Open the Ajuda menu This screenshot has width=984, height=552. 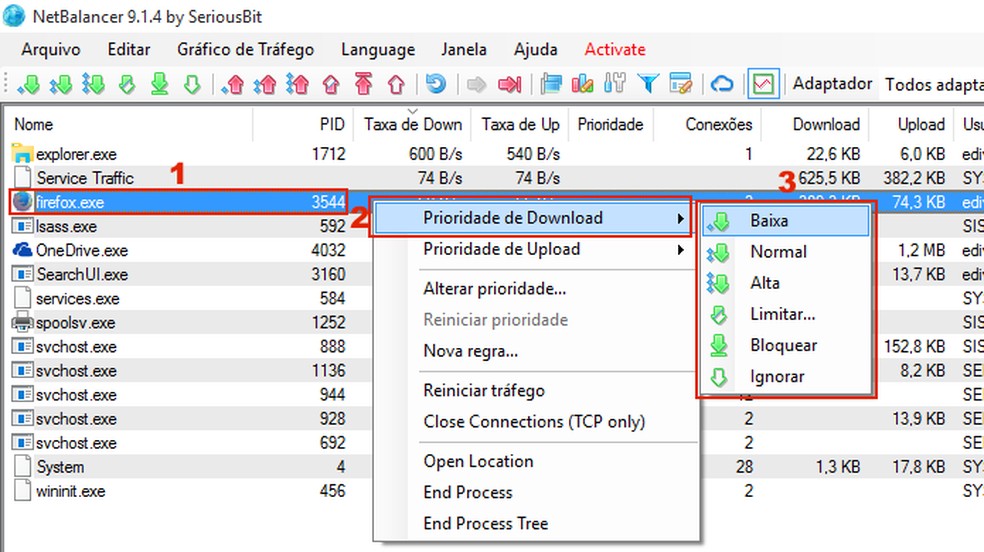point(535,50)
